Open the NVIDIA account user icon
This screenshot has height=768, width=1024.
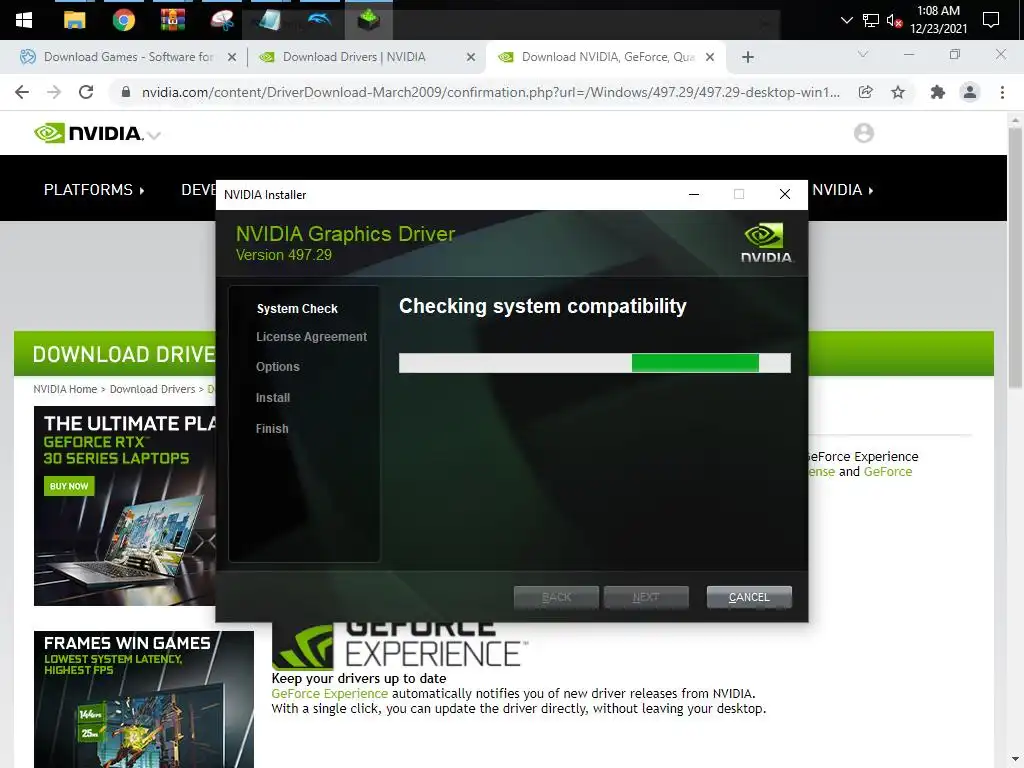click(863, 133)
